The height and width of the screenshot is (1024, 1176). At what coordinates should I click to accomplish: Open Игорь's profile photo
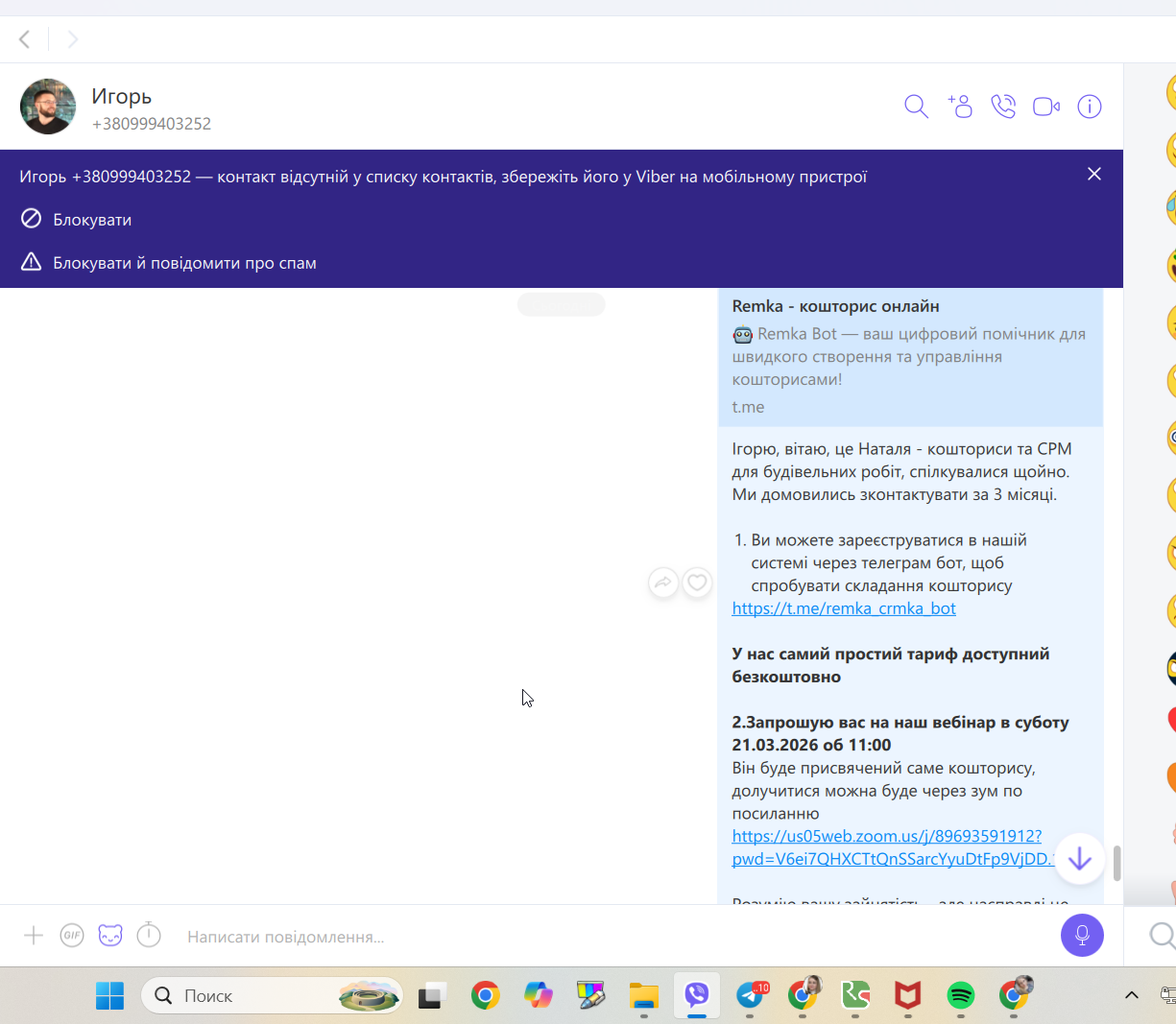pyautogui.click(x=48, y=107)
